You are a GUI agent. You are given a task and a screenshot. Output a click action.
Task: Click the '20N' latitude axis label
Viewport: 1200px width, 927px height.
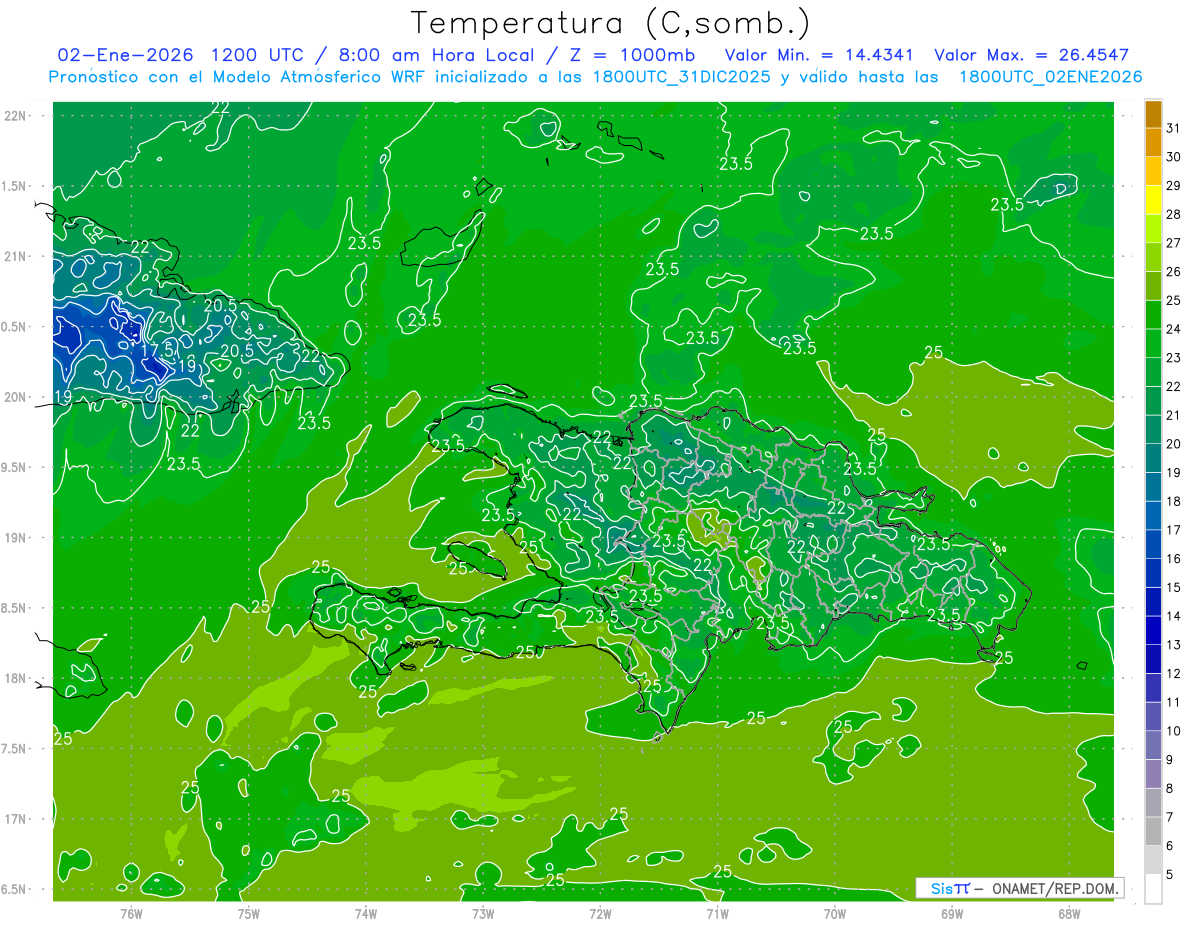tap(15, 397)
